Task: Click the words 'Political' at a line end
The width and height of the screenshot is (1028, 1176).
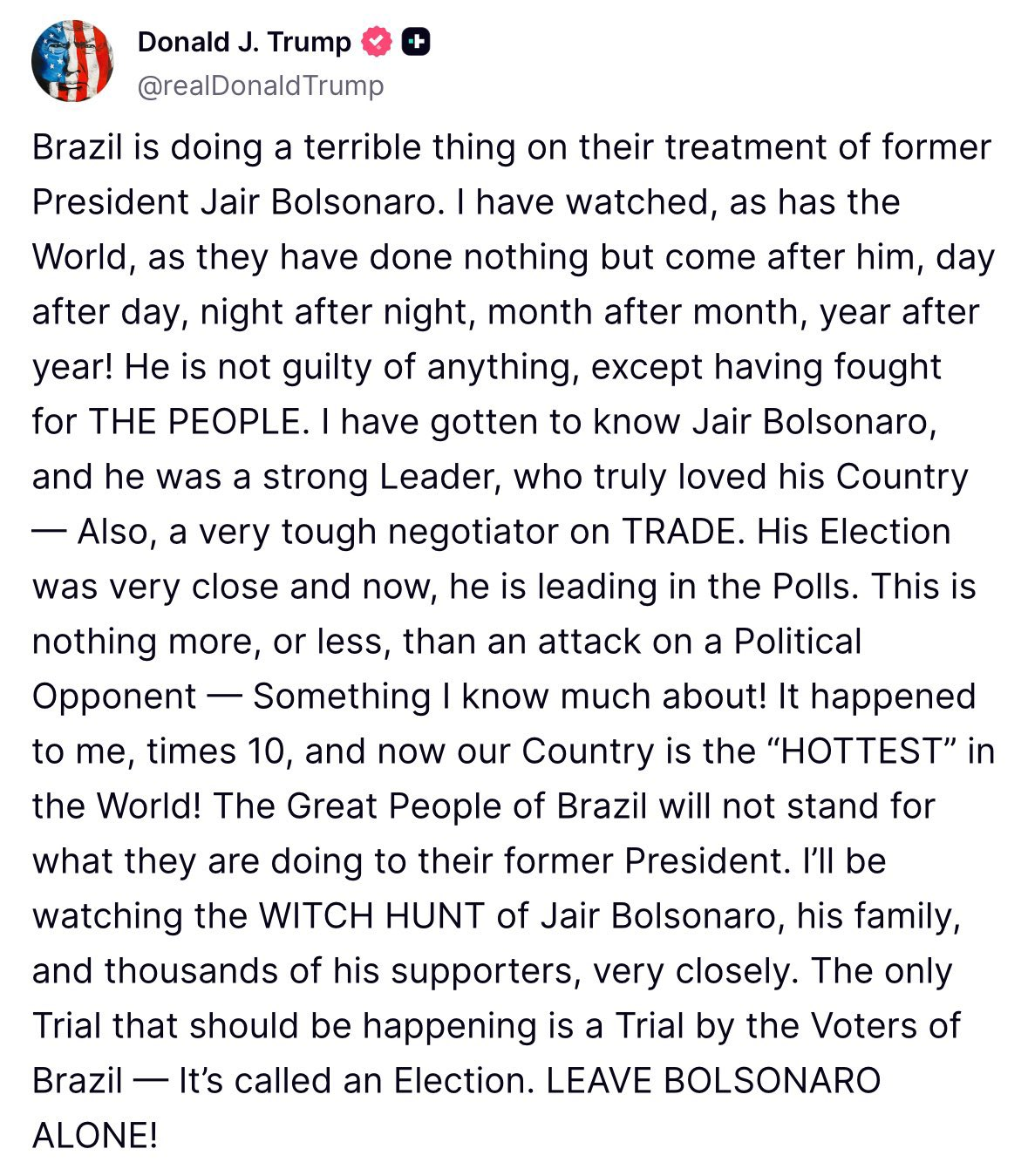Action: click(798, 642)
